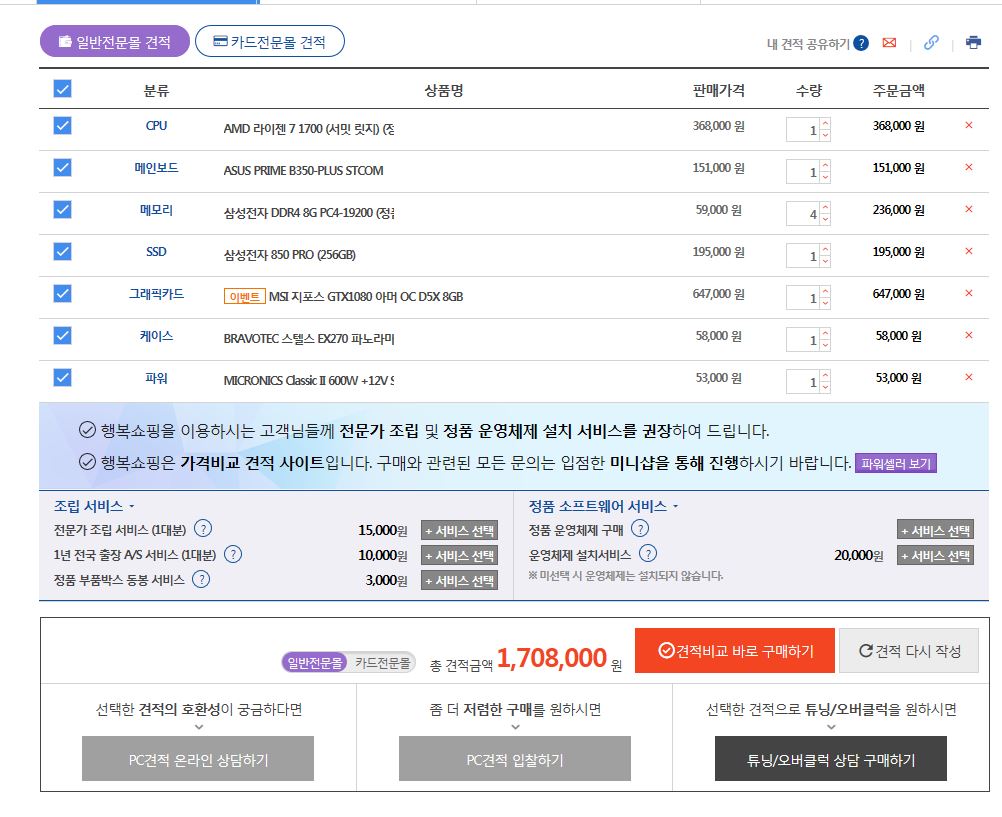Screen dimensions: 1002x817
Task: Expand the 정품 소프트웨어 서비스 section arrow
Action: pyautogui.click(x=675, y=506)
